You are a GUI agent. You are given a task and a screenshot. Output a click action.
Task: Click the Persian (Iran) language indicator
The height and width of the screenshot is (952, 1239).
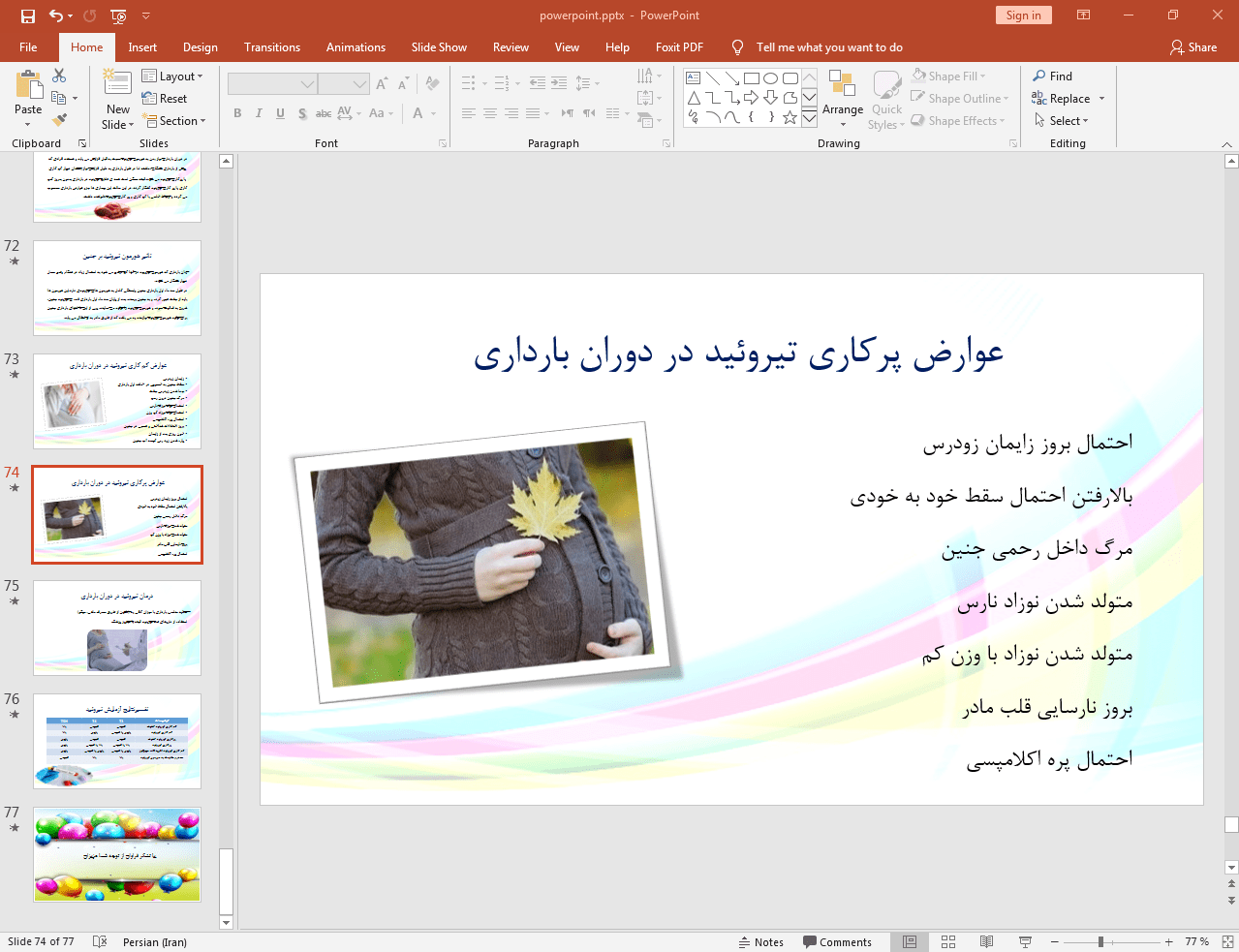click(x=155, y=941)
